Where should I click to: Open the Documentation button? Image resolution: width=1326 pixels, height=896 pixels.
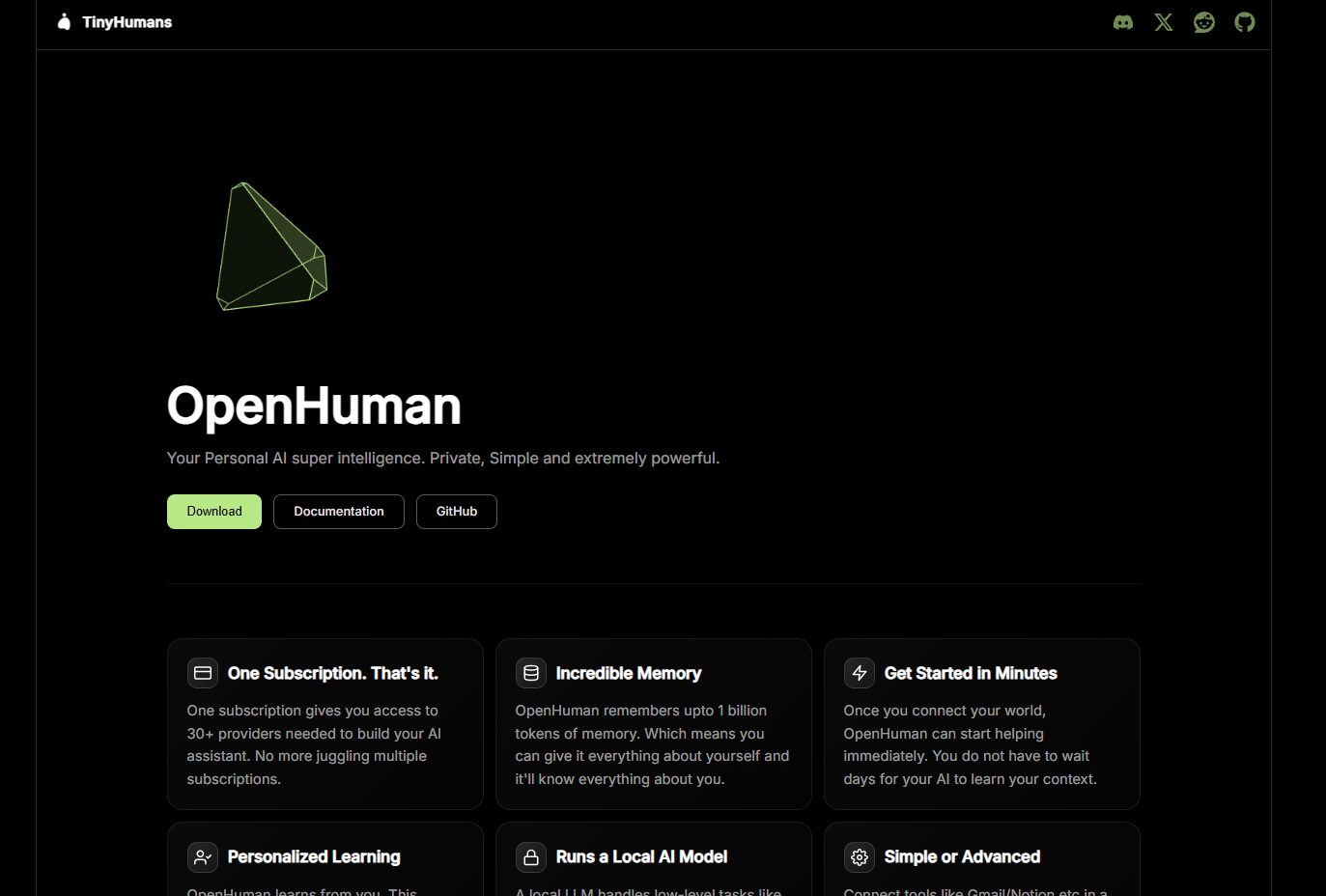[339, 512]
